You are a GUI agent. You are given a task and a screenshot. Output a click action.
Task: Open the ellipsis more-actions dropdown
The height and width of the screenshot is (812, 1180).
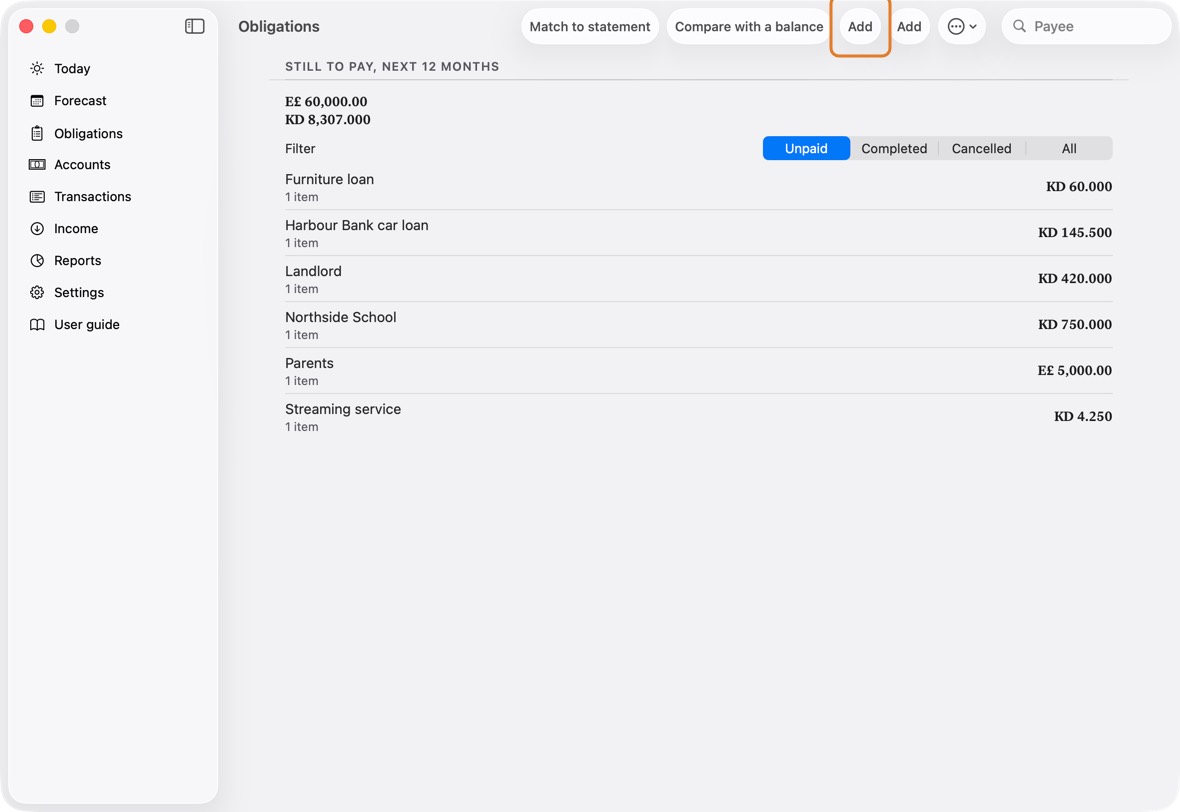click(x=962, y=26)
